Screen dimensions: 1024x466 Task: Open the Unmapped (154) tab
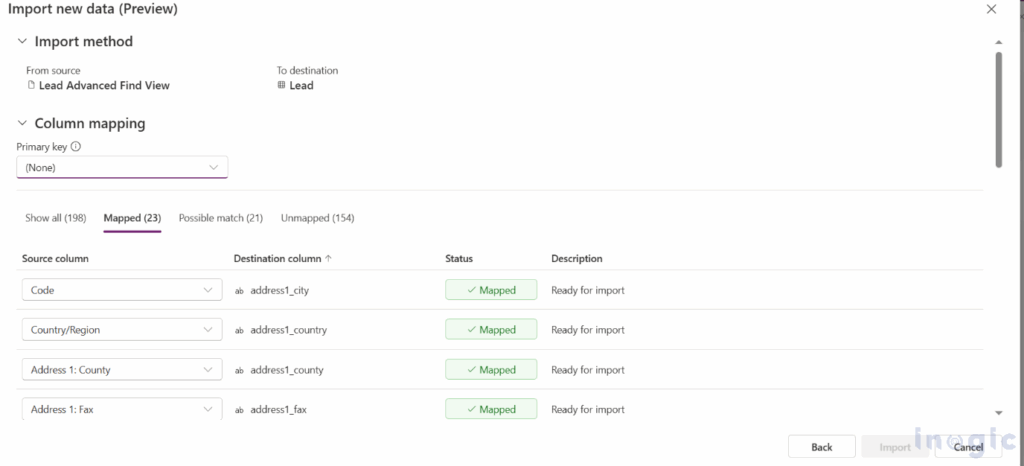[317, 218]
